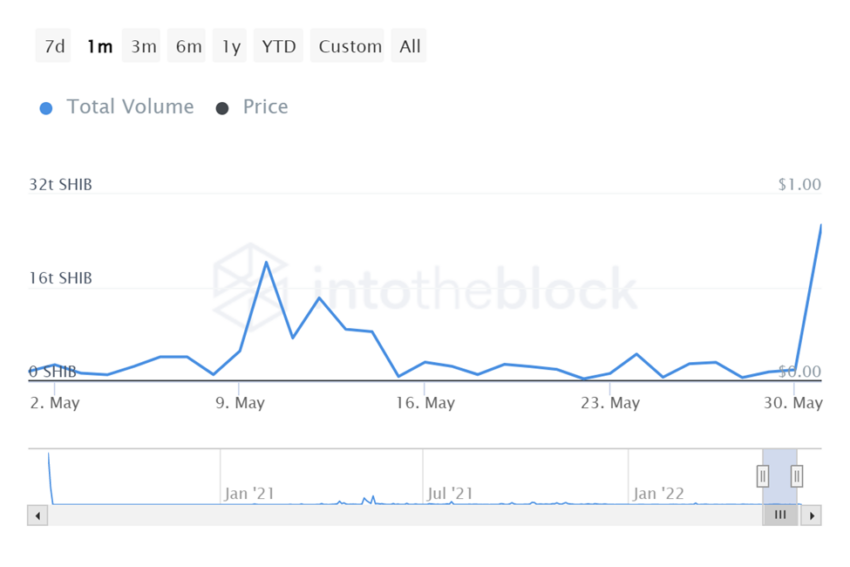
Task: Click the navigator scrollbar thumb
Action: pyautogui.click(x=780, y=516)
